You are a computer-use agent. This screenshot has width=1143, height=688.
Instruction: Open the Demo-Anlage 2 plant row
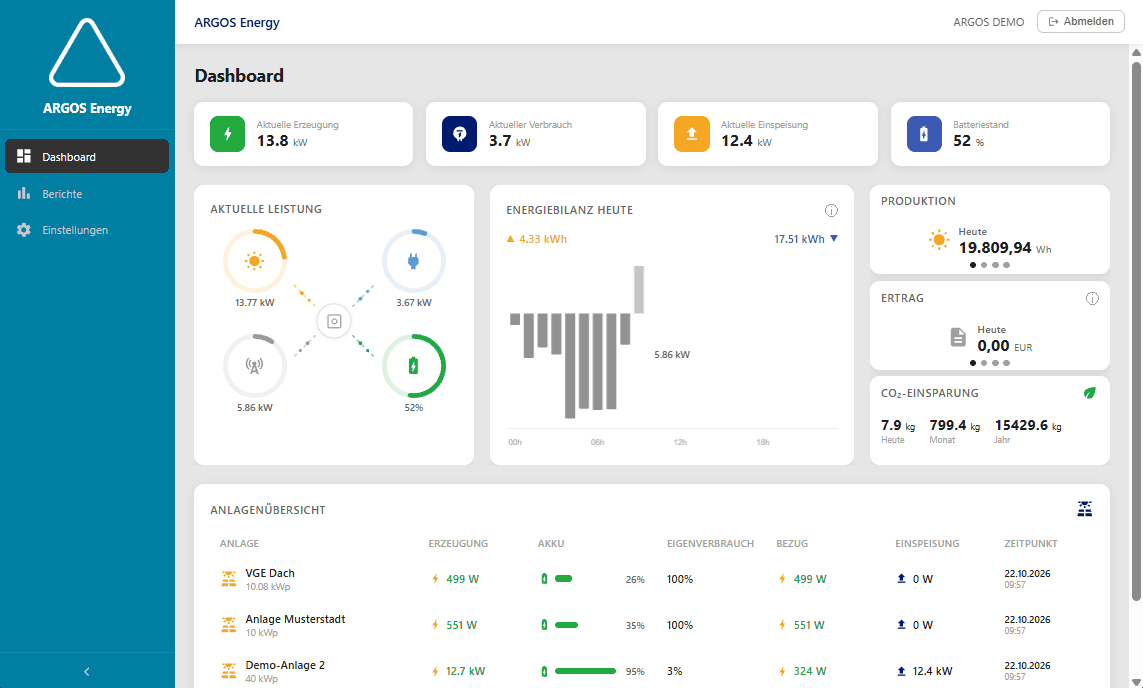click(652, 671)
